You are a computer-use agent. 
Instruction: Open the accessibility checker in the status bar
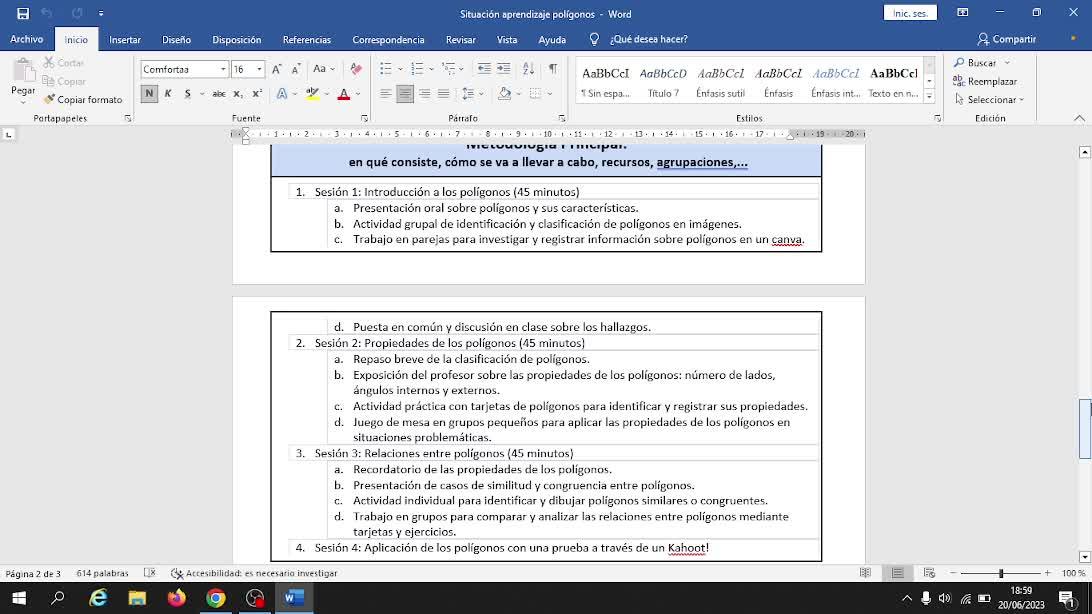tap(254, 573)
